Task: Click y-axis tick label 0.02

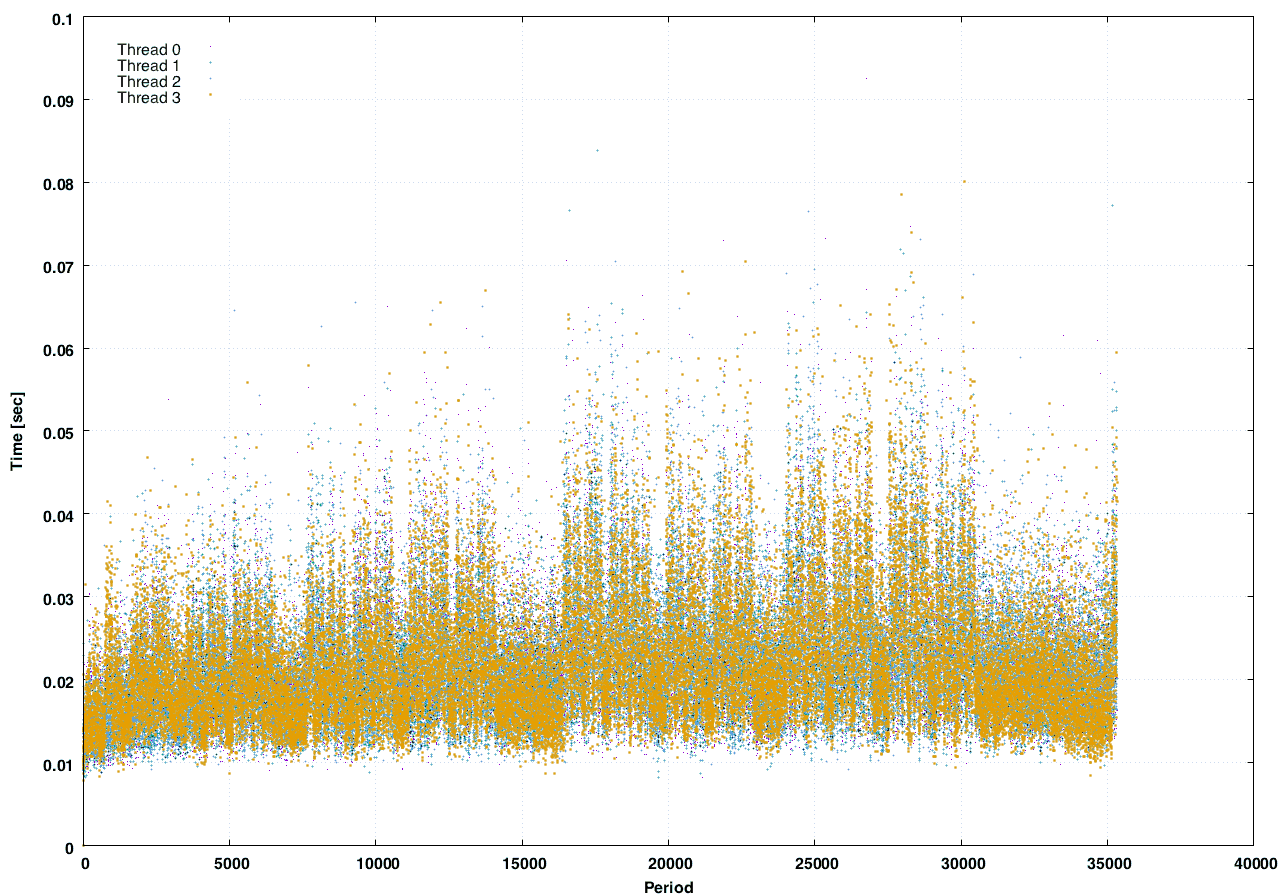Action: [x=56, y=681]
